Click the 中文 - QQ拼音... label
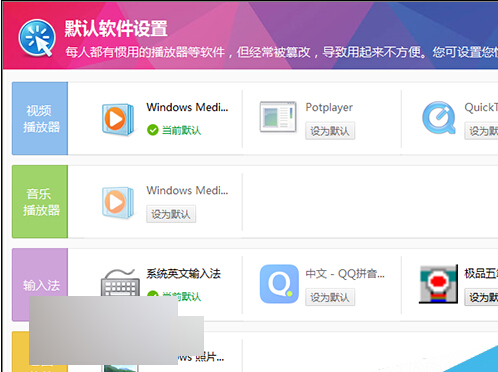The width and height of the screenshot is (498, 372). coord(345,274)
